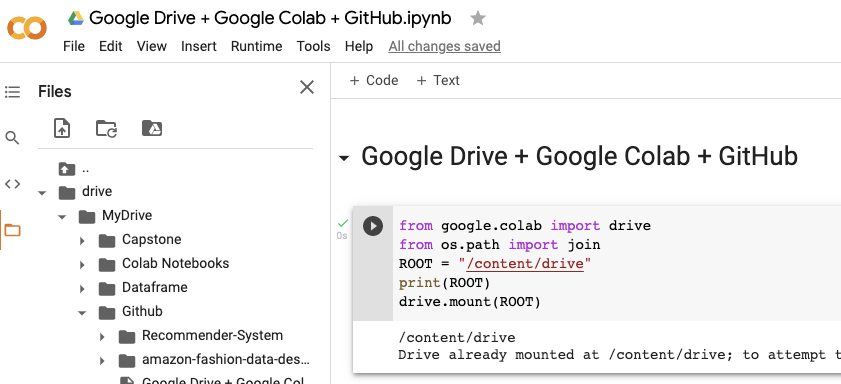Open the View menu
This screenshot has width=841, height=384.
click(x=152, y=47)
